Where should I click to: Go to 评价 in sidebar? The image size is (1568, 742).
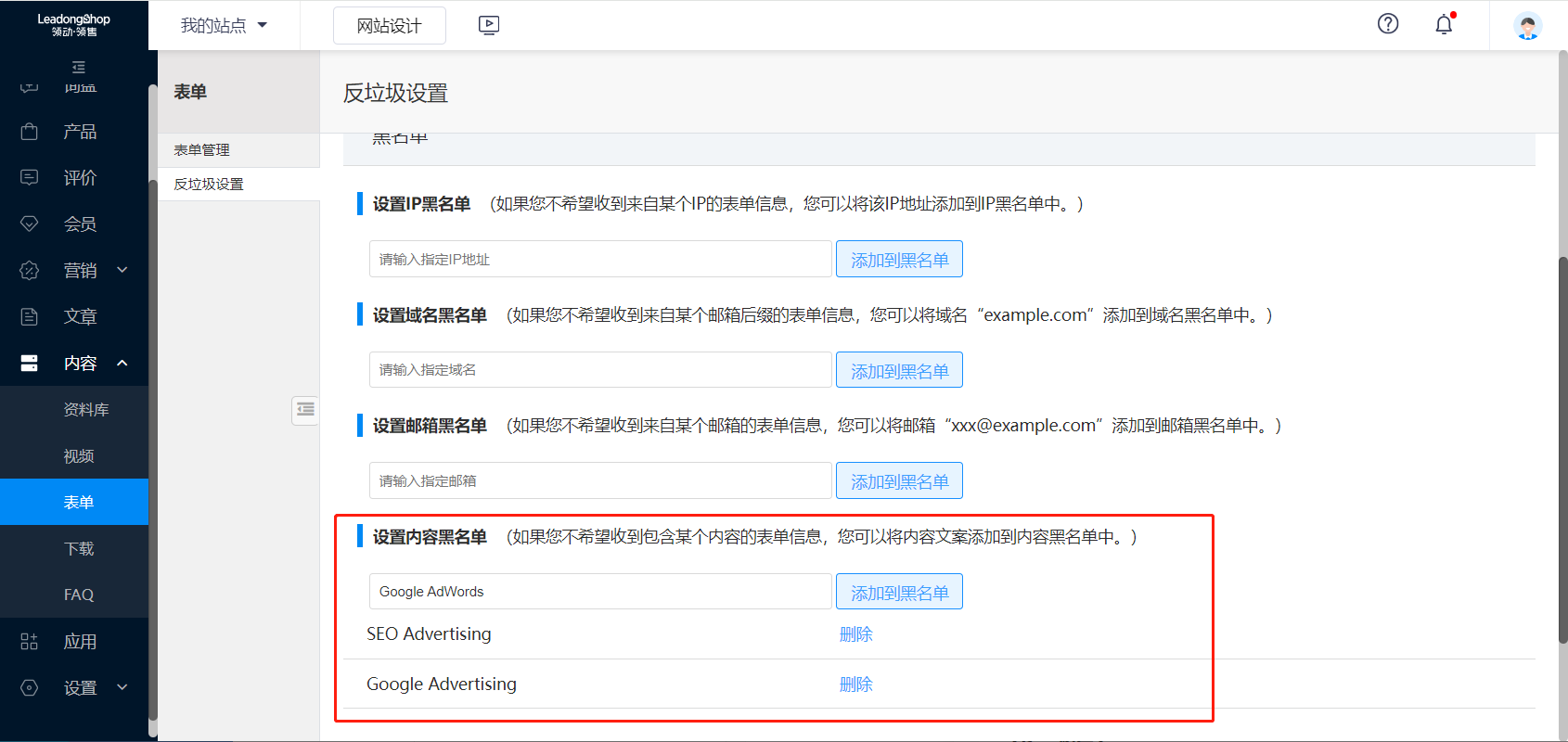80,177
